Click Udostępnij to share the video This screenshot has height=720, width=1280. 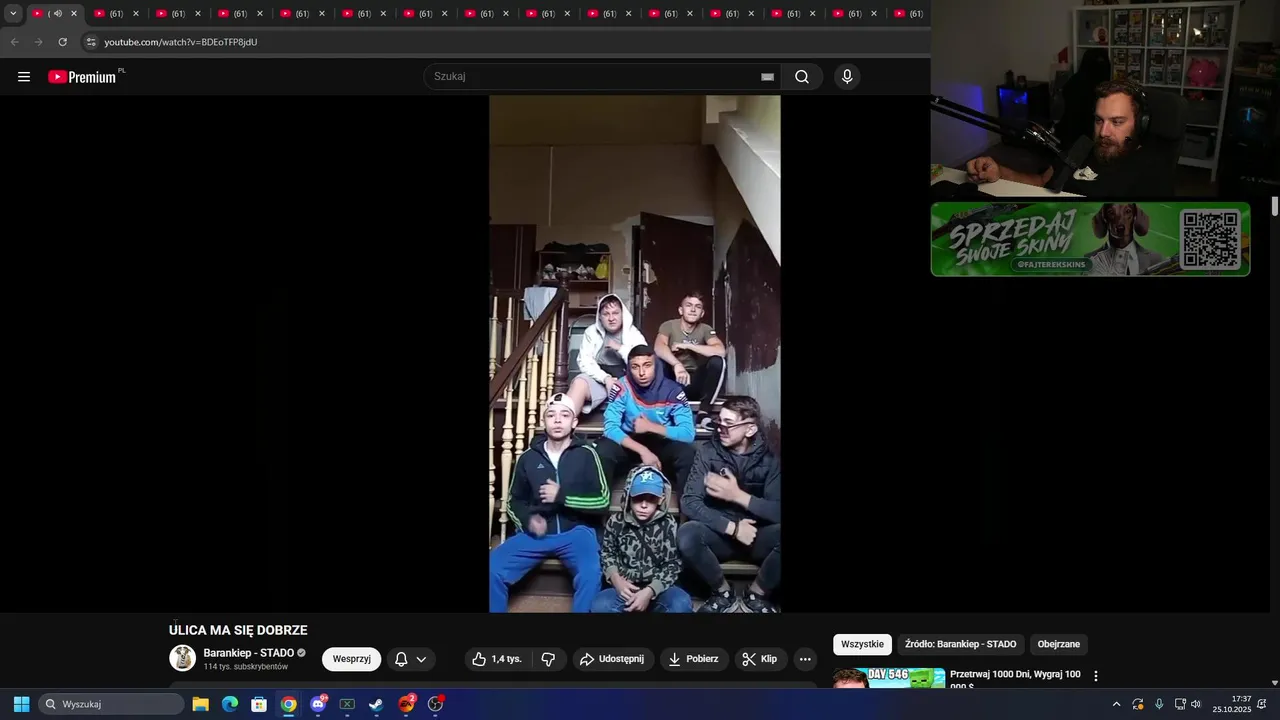coord(613,659)
